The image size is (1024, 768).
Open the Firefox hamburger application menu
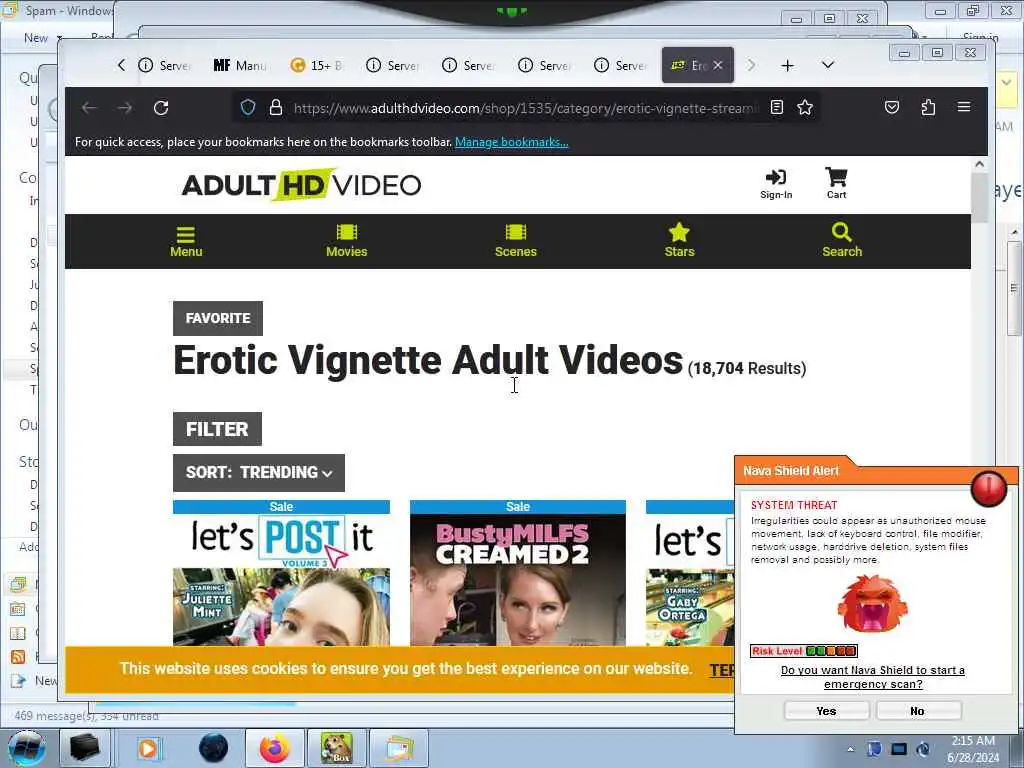(x=964, y=106)
